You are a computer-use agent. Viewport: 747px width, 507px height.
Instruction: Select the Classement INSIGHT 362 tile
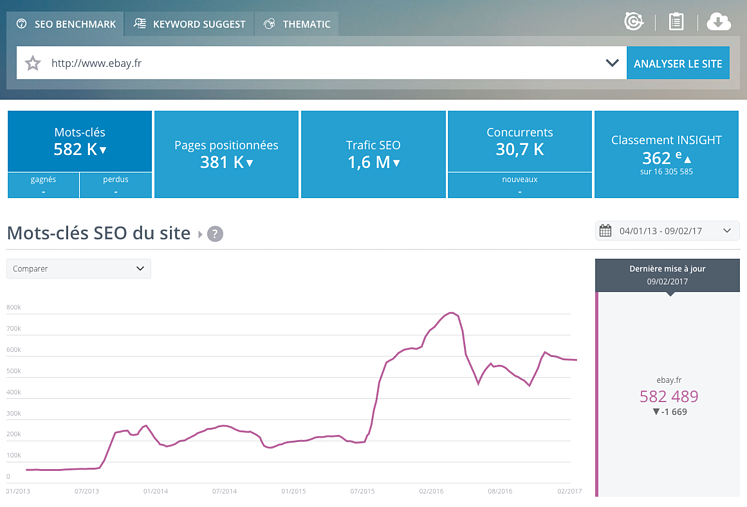pos(666,154)
